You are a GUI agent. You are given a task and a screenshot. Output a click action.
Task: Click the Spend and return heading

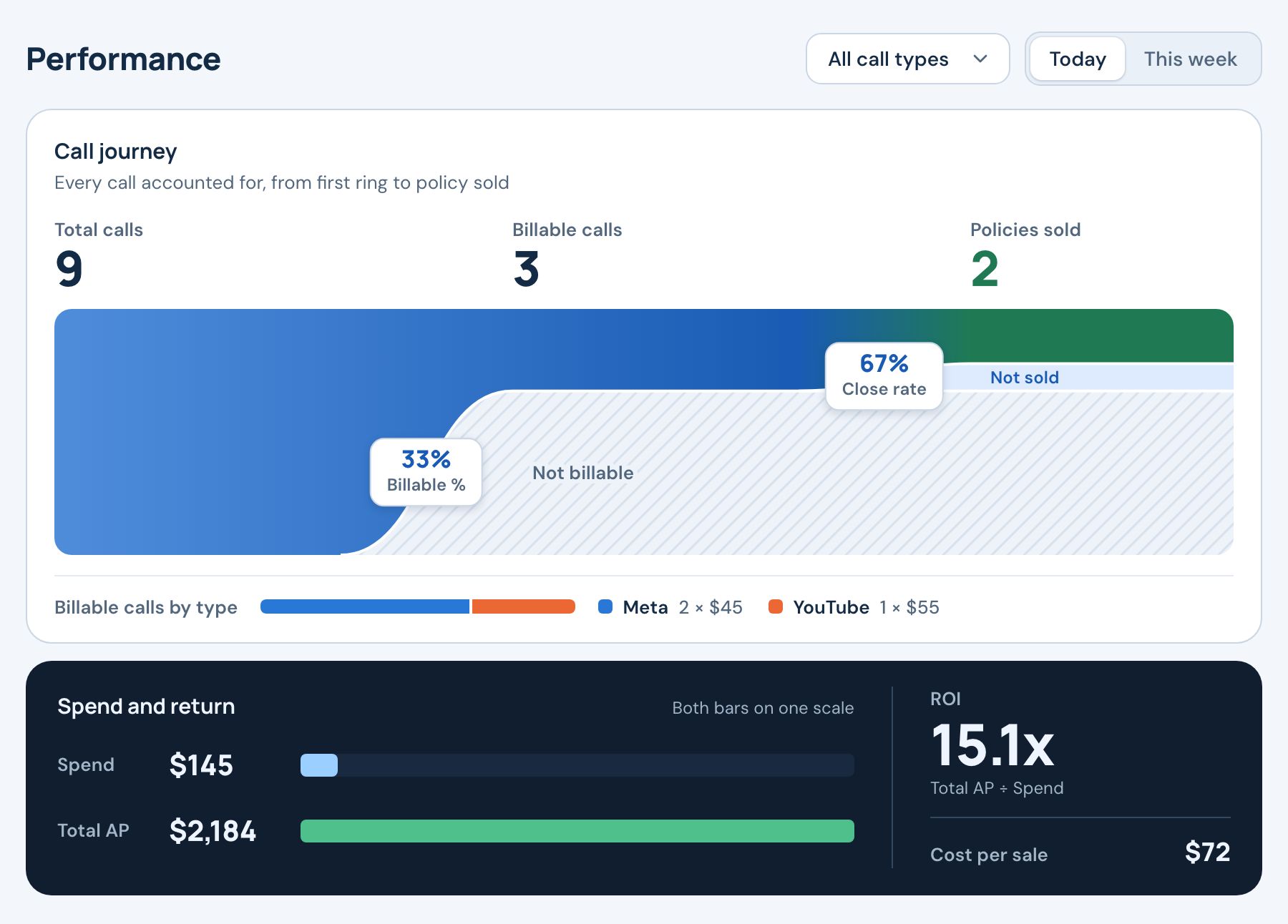coord(146,707)
